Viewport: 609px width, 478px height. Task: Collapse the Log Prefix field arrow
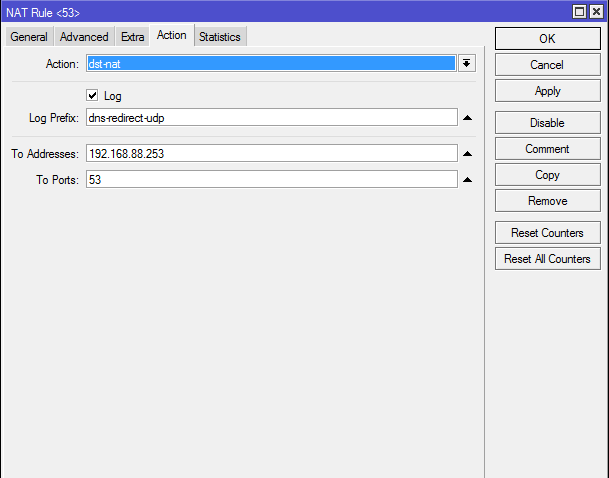click(x=468, y=118)
